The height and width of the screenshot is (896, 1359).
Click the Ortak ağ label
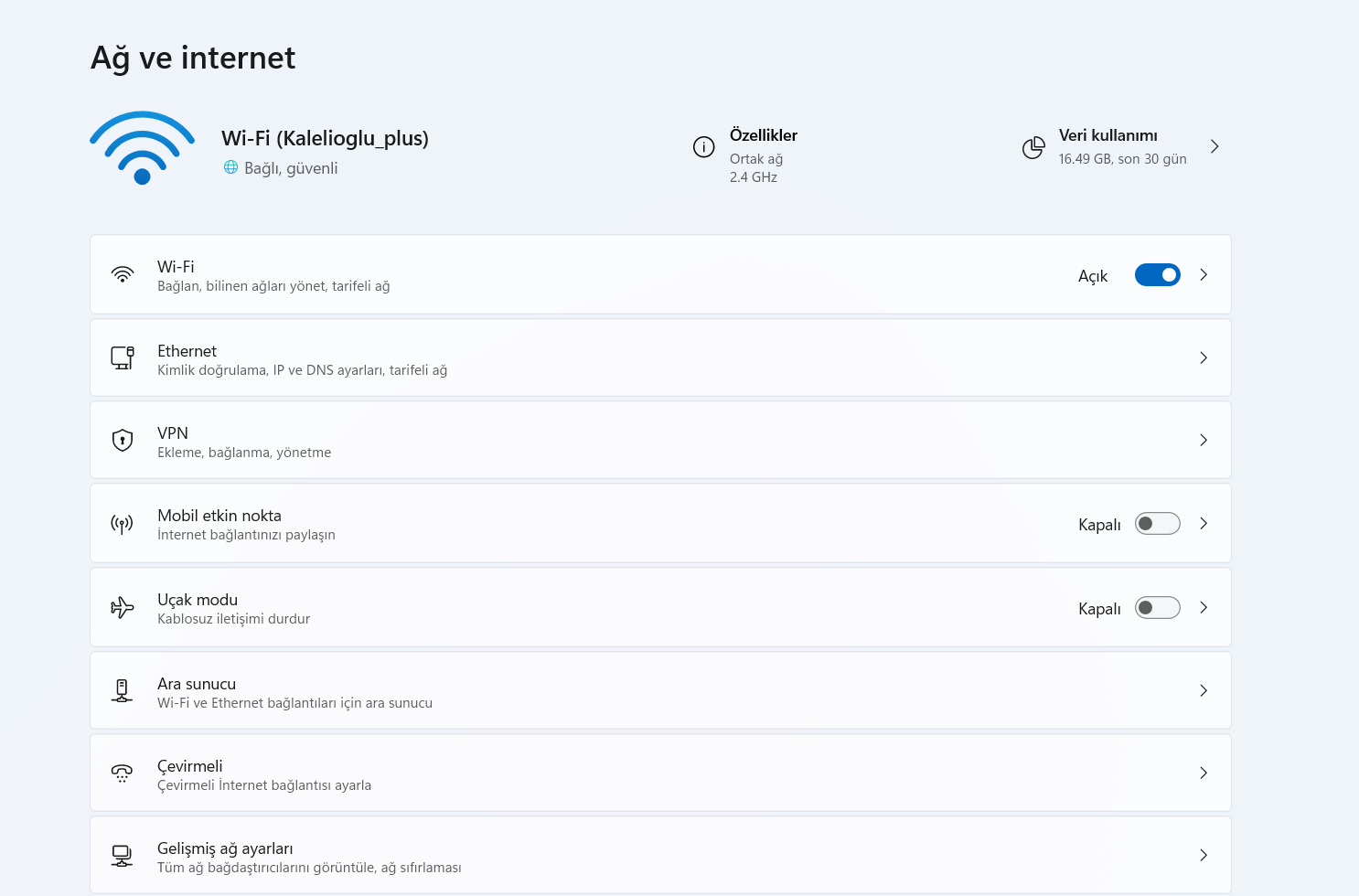pos(756,159)
